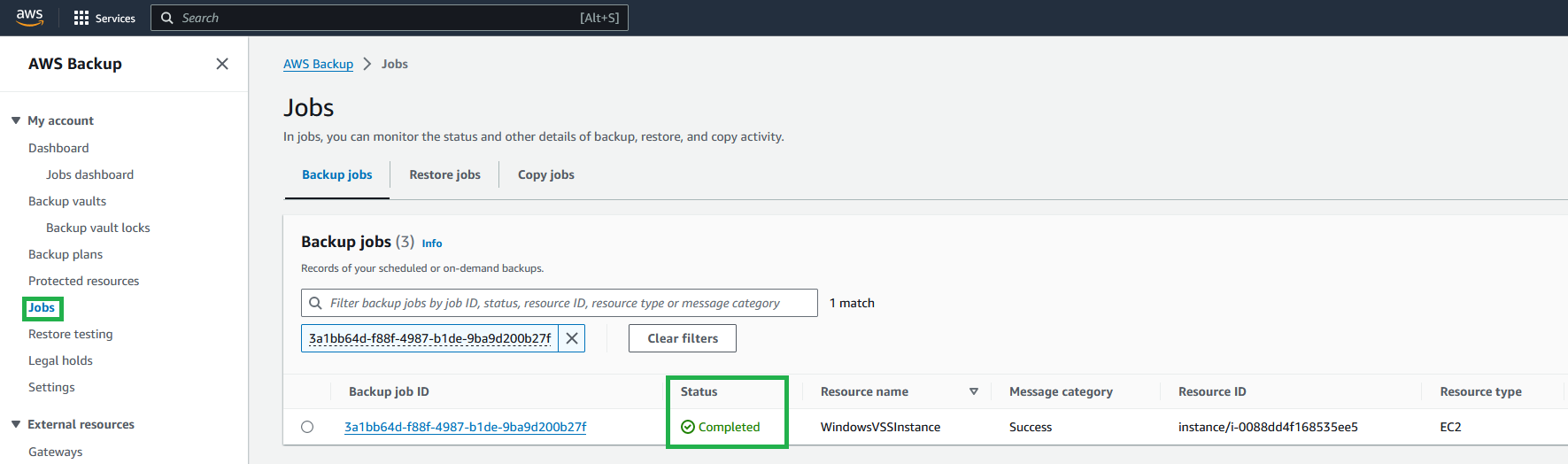Click the Message category column header
This screenshot has width=1568, height=464.
(1061, 391)
